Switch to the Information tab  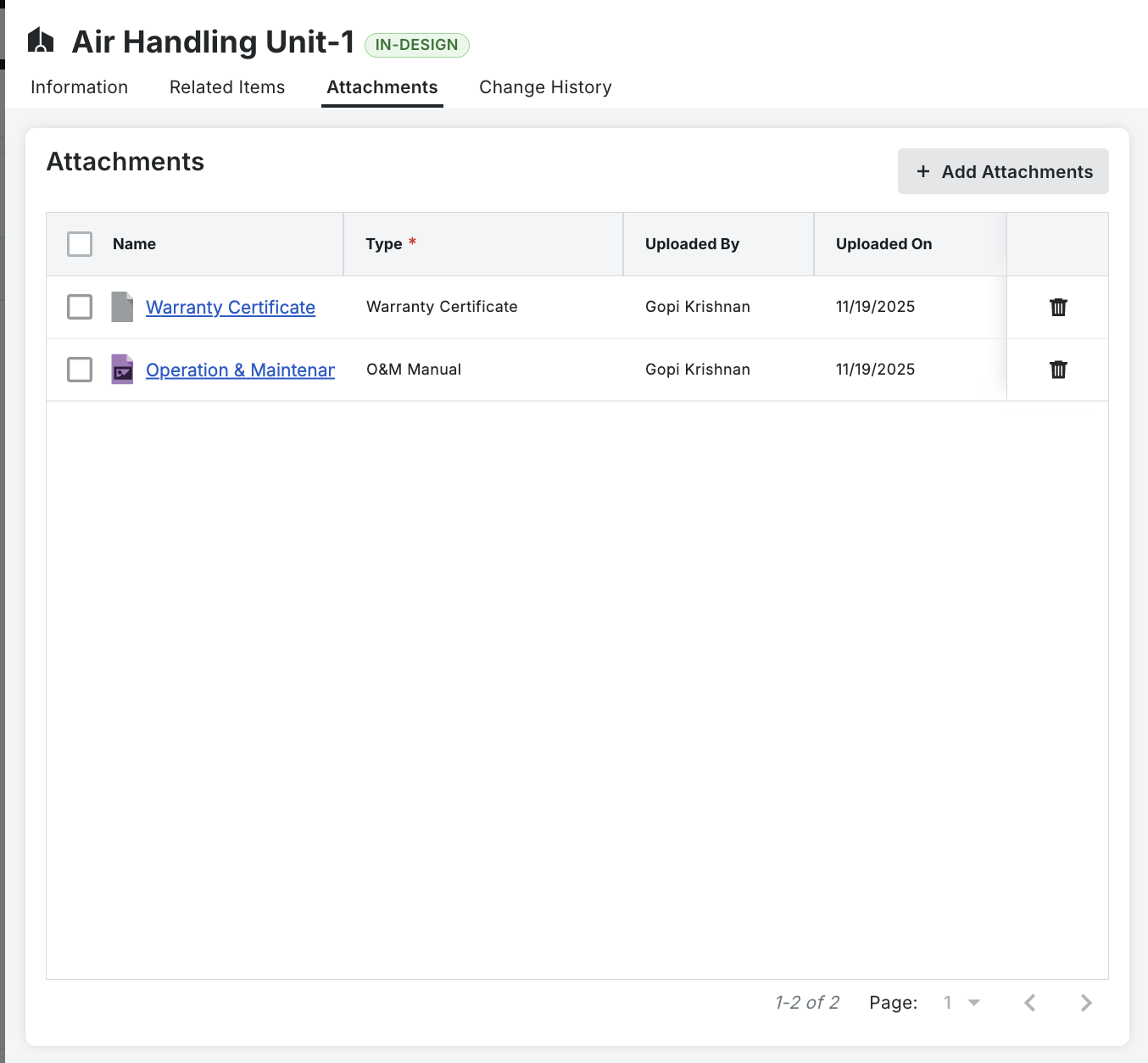pos(79,87)
